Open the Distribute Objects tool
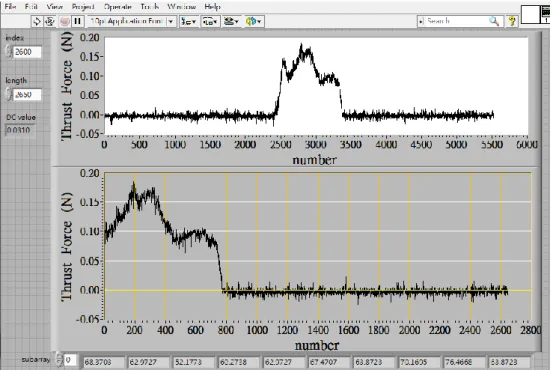 tap(211, 22)
